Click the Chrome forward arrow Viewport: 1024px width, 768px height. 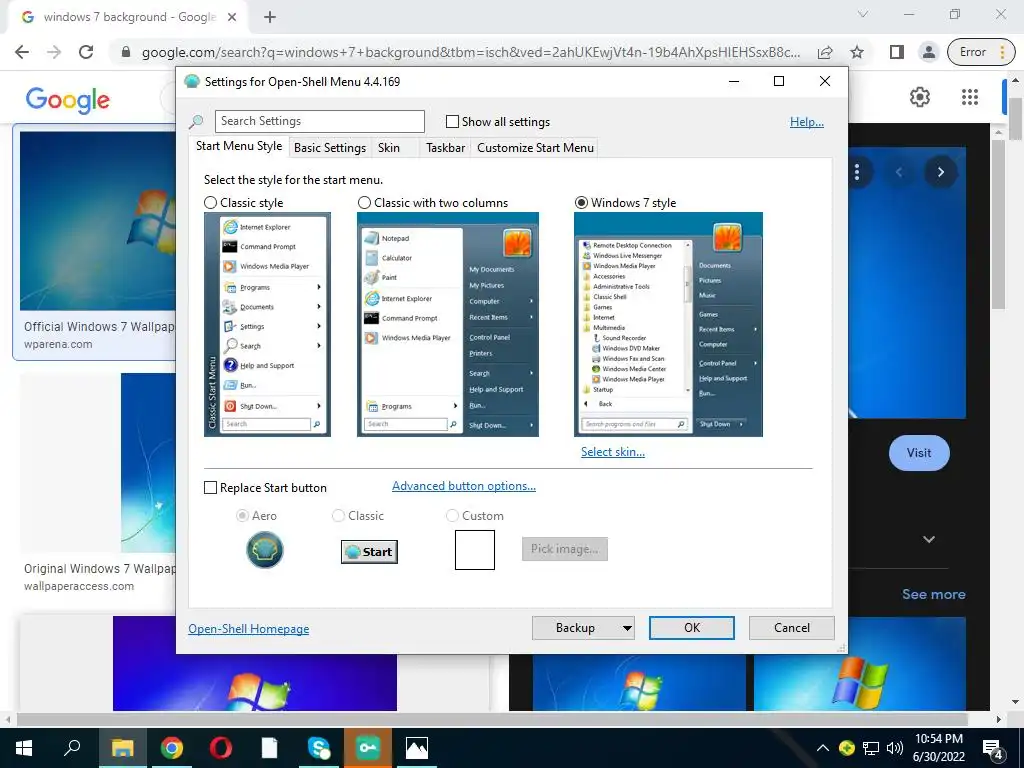click(x=54, y=52)
